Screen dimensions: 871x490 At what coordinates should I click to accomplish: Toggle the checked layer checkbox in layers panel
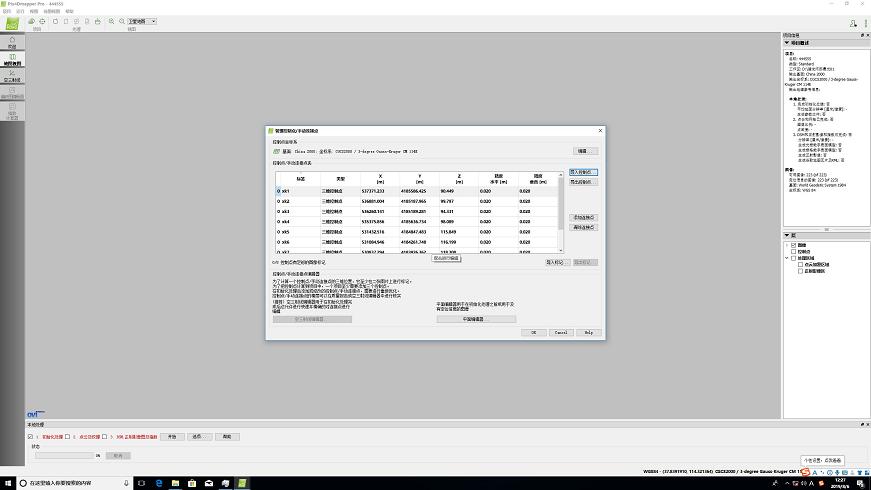click(x=794, y=244)
